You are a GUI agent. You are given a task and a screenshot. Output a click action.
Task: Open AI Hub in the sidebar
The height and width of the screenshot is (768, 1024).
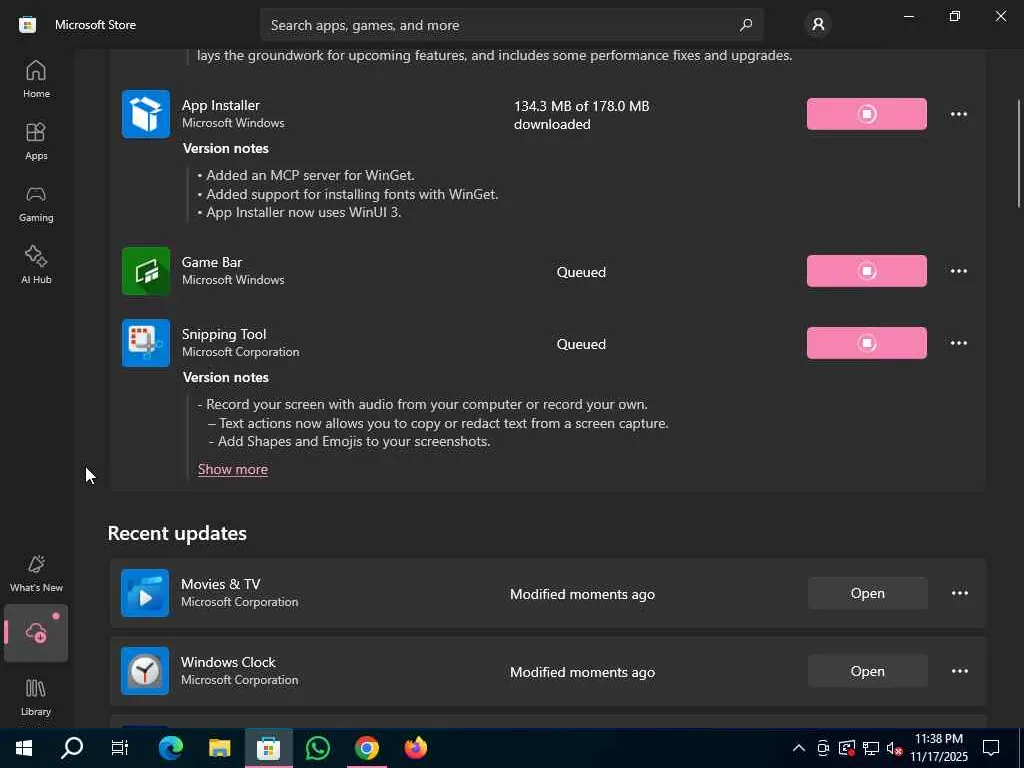pyautogui.click(x=36, y=265)
